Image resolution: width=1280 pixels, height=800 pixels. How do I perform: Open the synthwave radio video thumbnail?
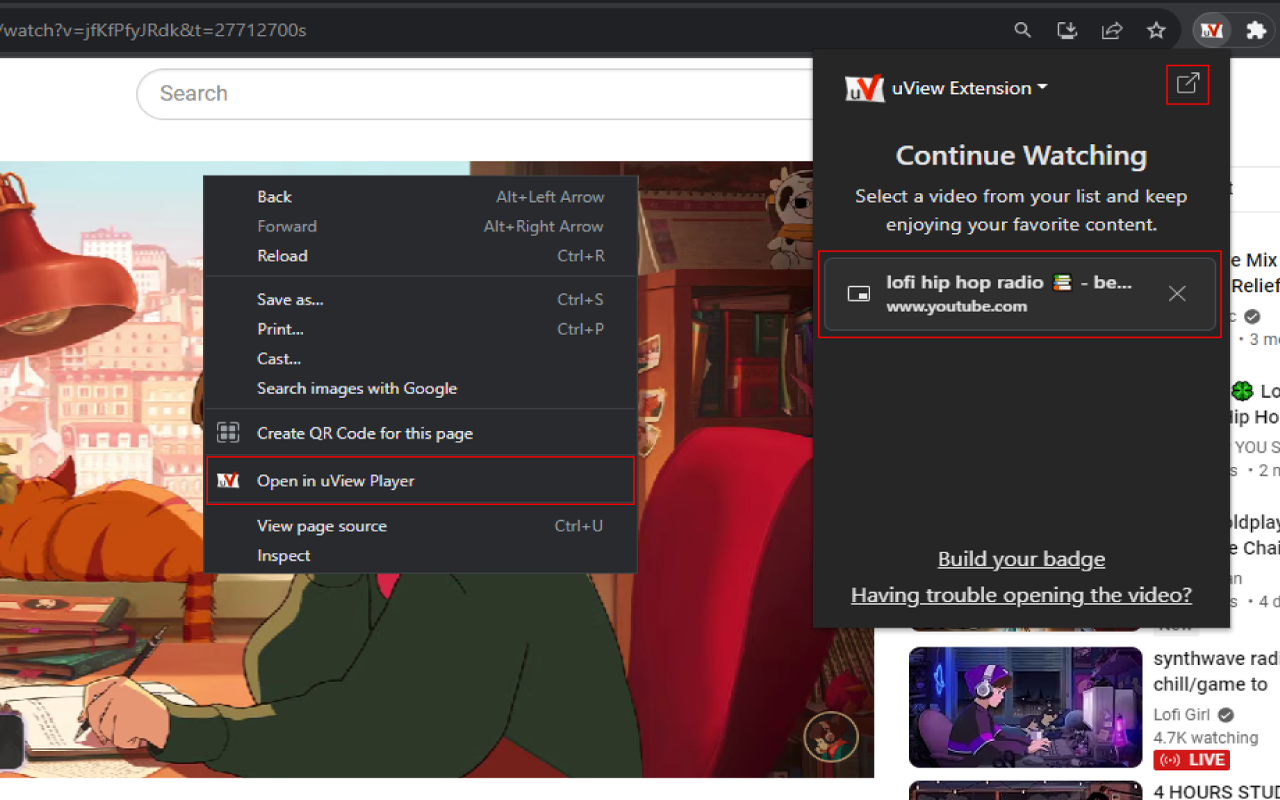point(1025,707)
